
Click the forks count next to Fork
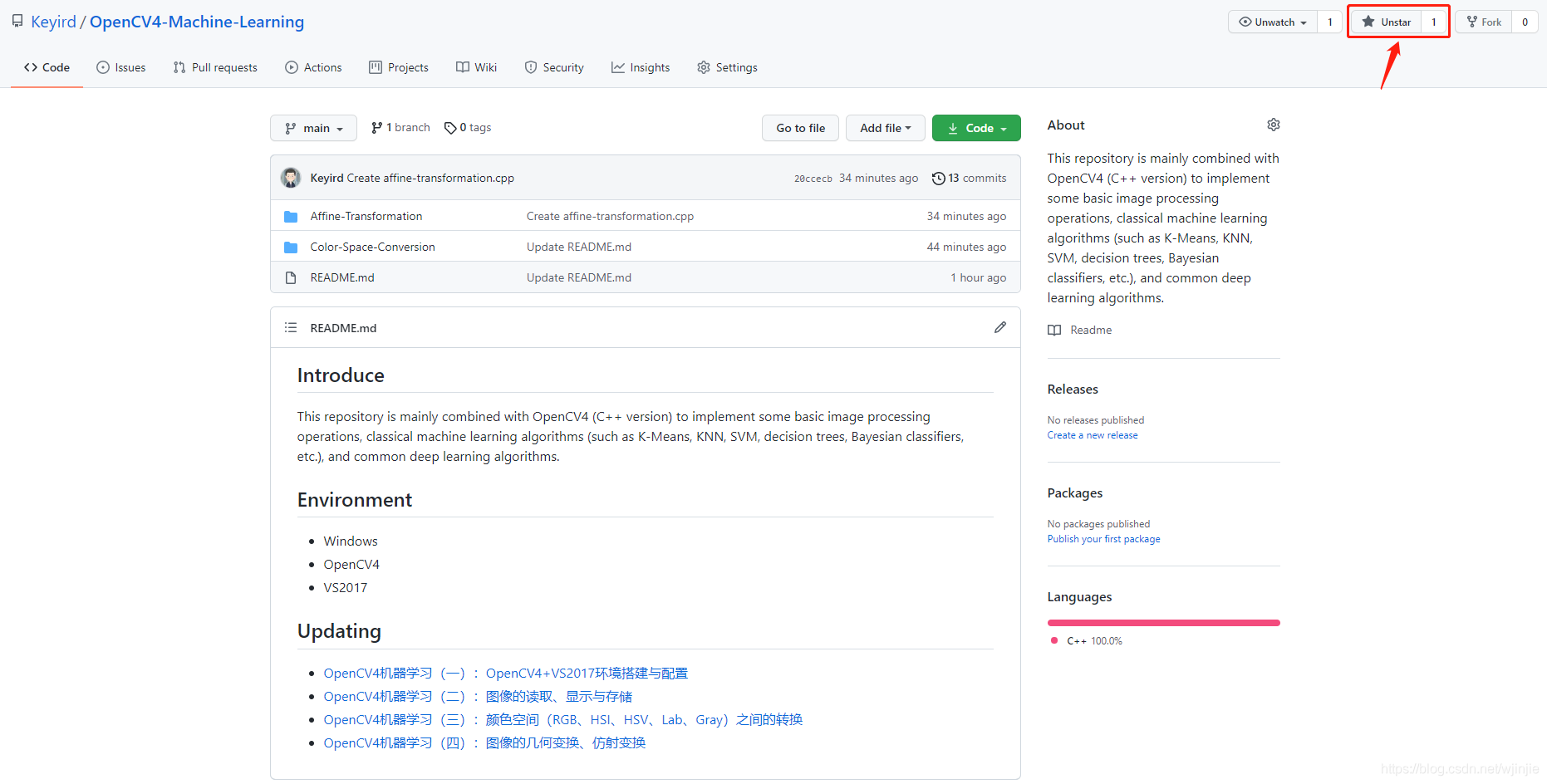tap(1525, 22)
